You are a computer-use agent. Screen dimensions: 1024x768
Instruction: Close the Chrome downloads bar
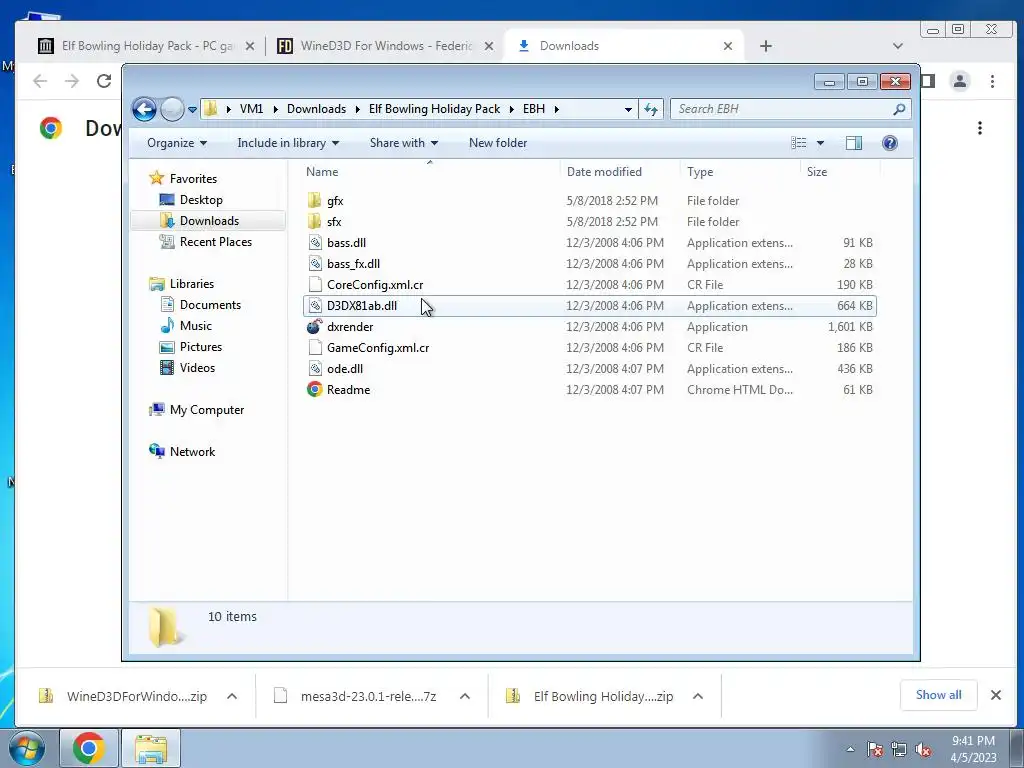[x=996, y=695]
